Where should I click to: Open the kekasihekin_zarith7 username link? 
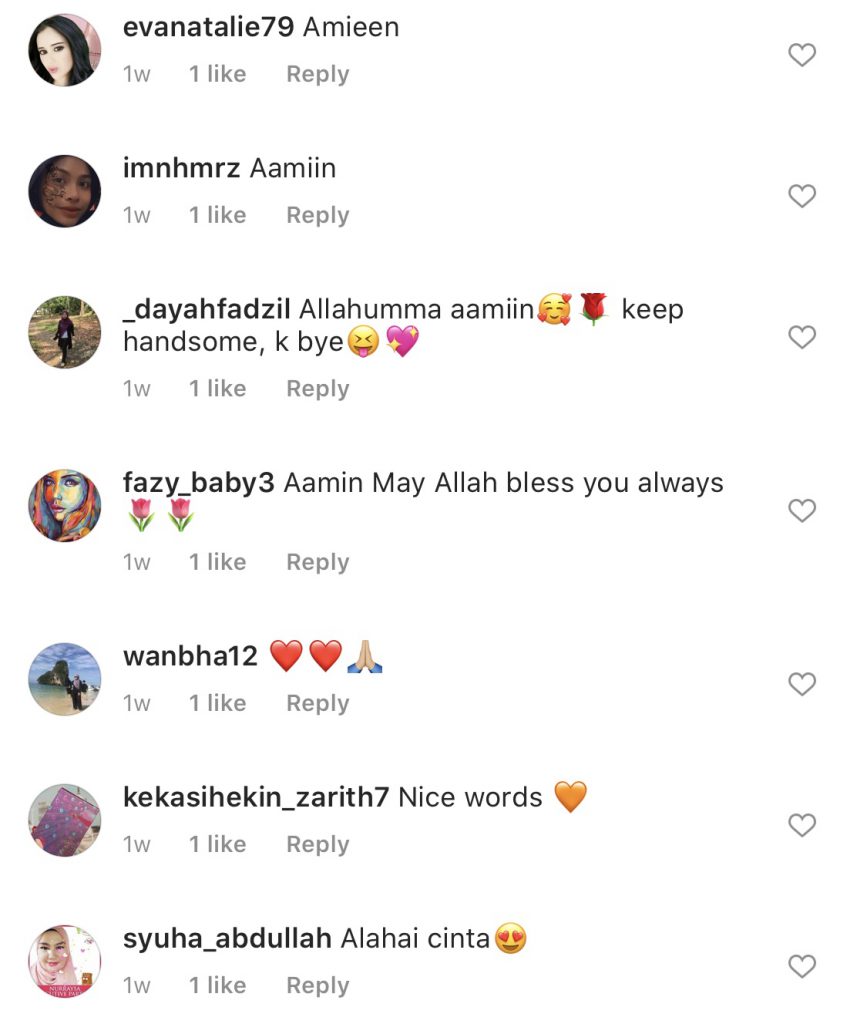[x=256, y=798]
